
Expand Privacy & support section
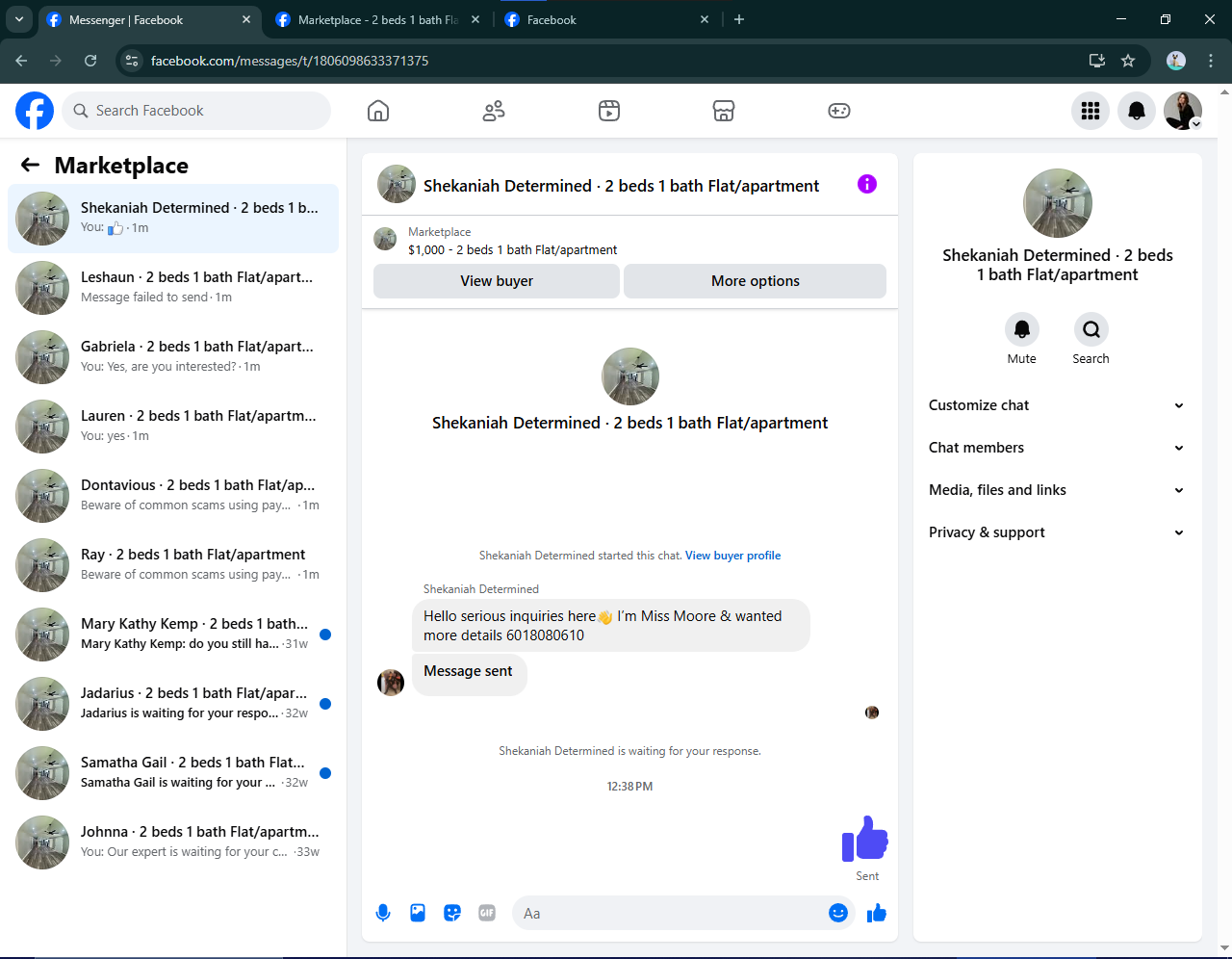point(1057,532)
